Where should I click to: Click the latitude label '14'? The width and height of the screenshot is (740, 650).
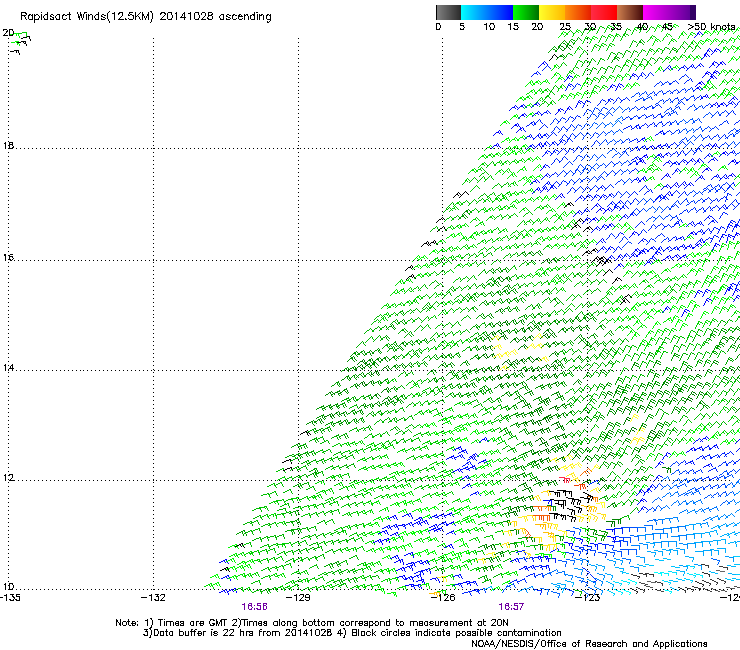[x=8, y=368]
